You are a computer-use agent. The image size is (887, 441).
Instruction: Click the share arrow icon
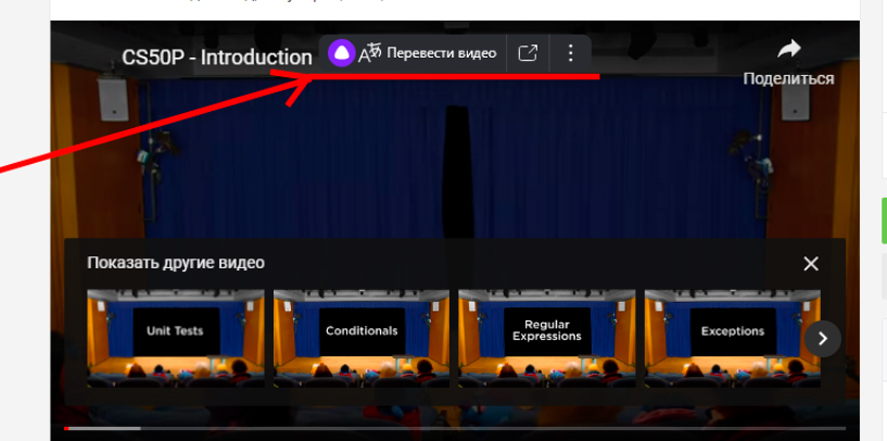point(789,49)
